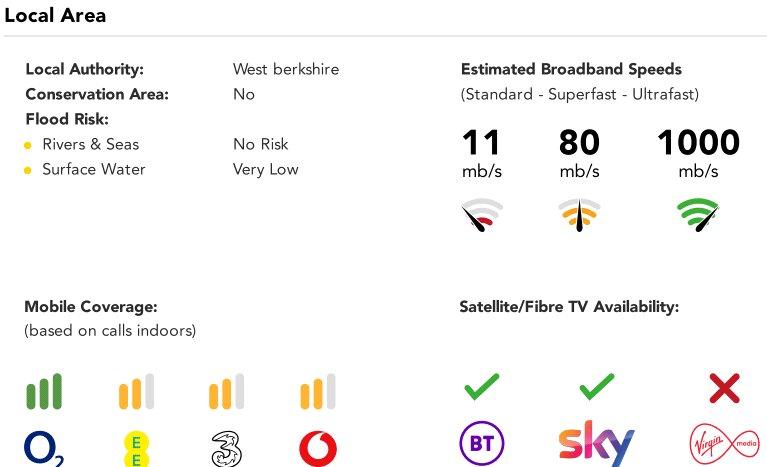Select the Three network logo
Viewport: 767px width, 467px height.
point(226,448)
